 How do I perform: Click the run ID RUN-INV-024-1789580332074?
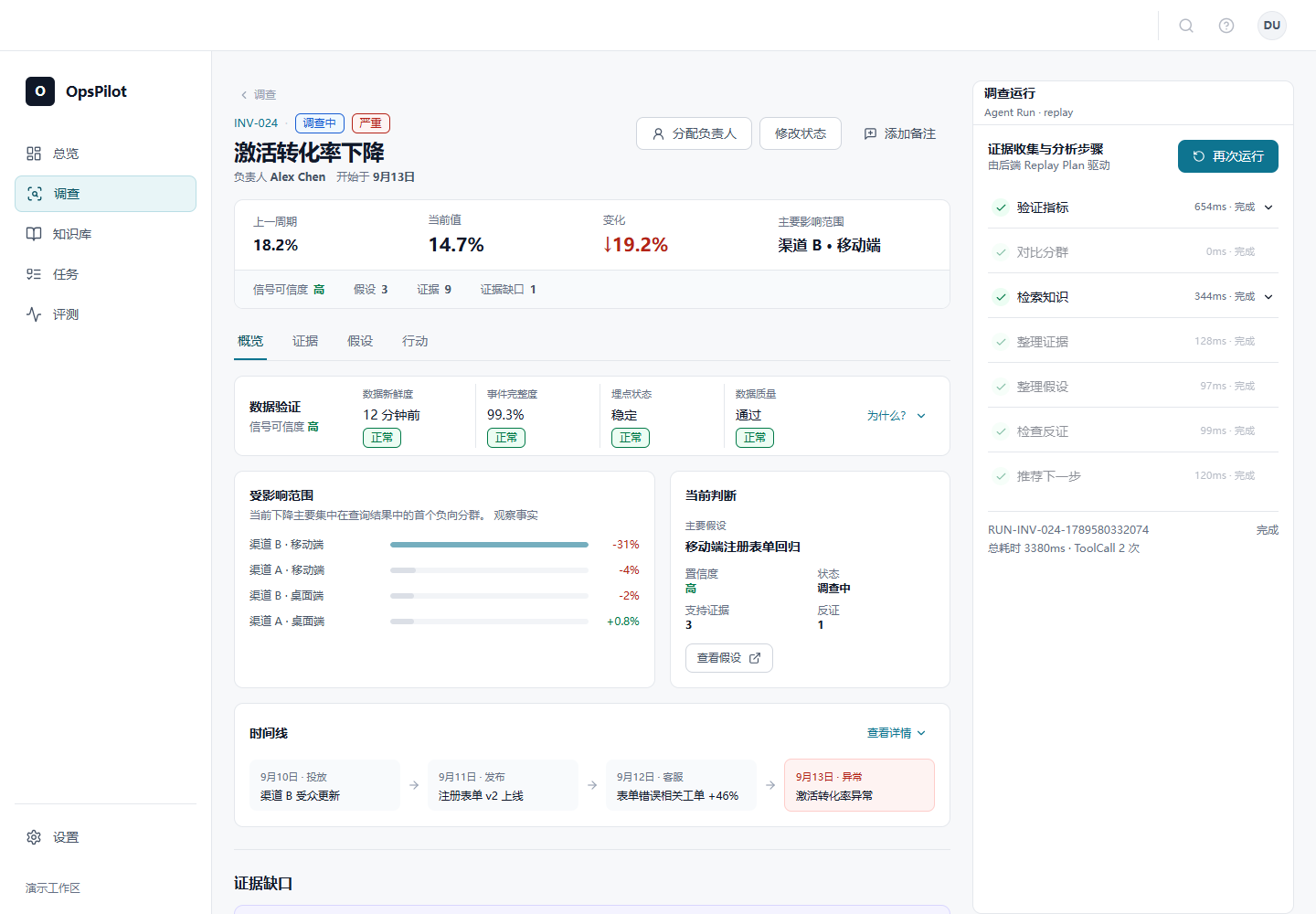point(1068,530)
